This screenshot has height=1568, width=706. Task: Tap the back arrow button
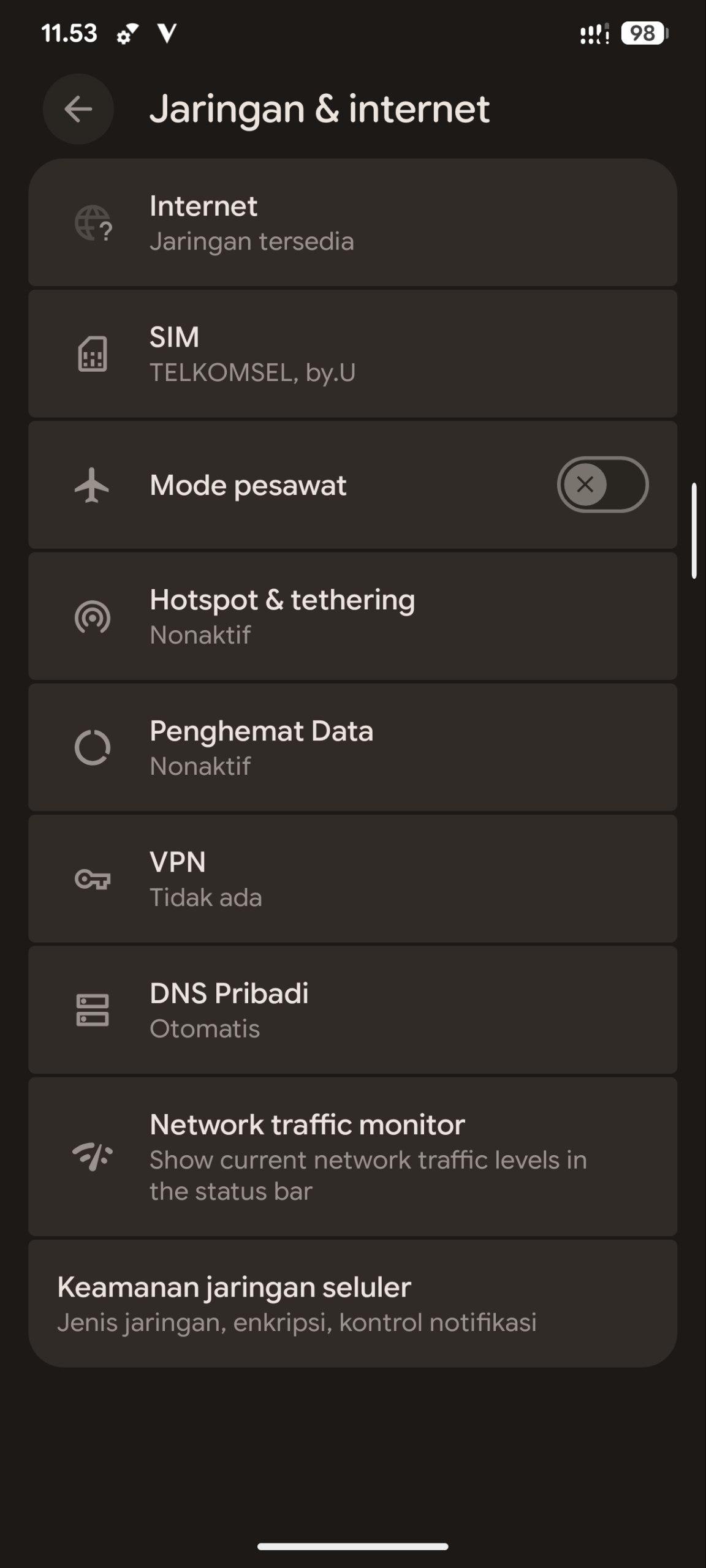[x=78, y=110]
